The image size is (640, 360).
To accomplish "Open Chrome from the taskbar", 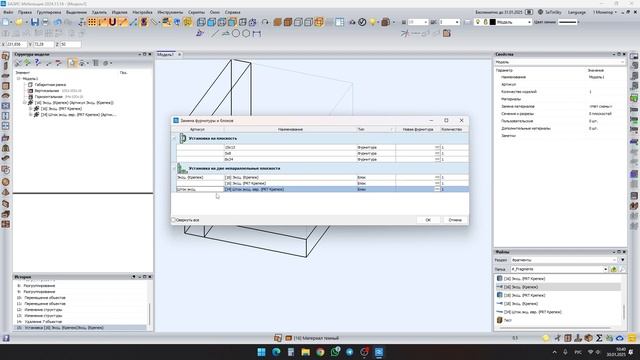I will 320,352.
